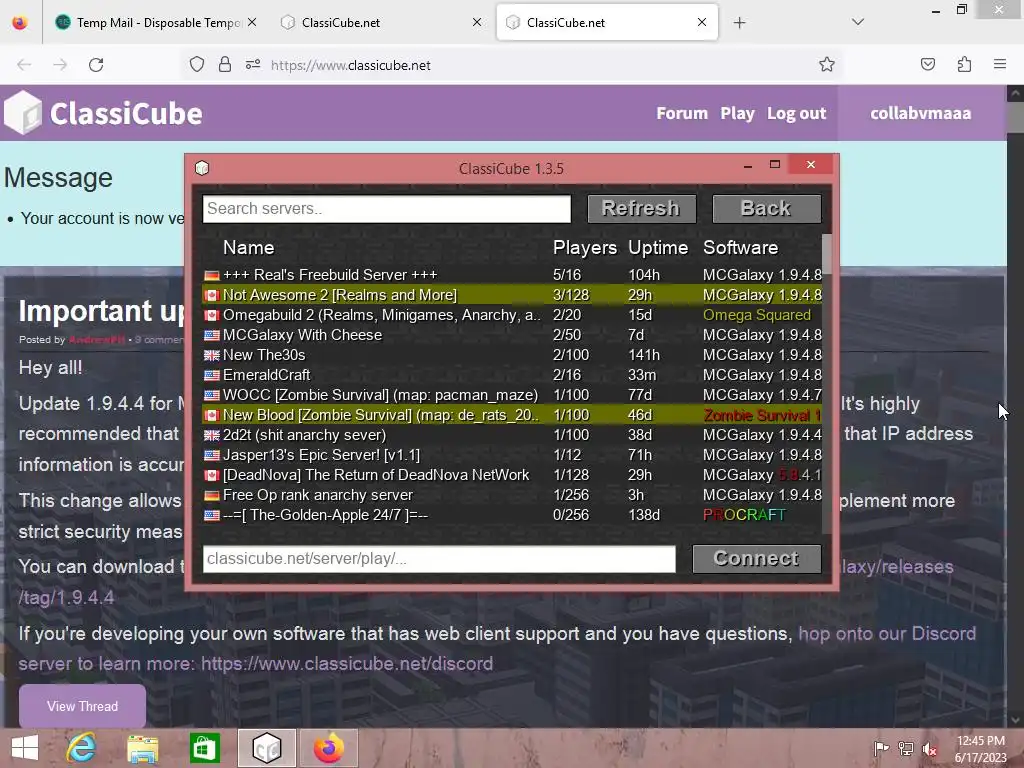Open a new tab with plus button

739,23
